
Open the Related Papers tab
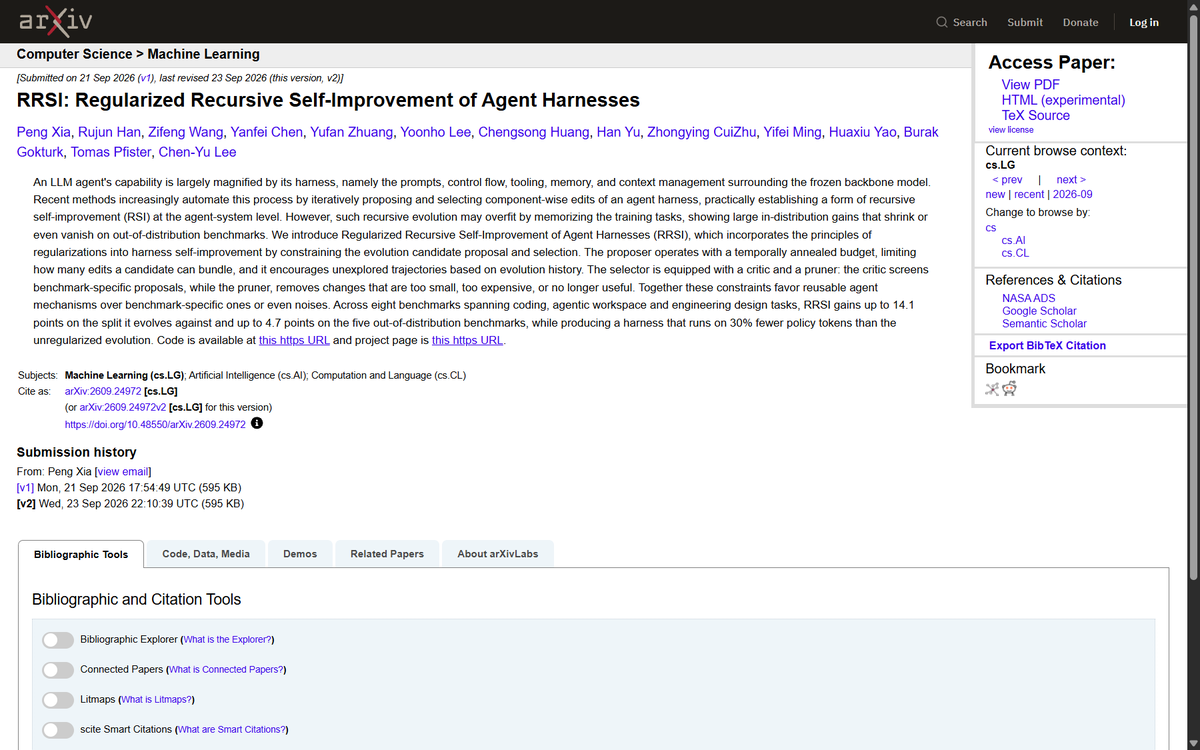coord(387,554)
